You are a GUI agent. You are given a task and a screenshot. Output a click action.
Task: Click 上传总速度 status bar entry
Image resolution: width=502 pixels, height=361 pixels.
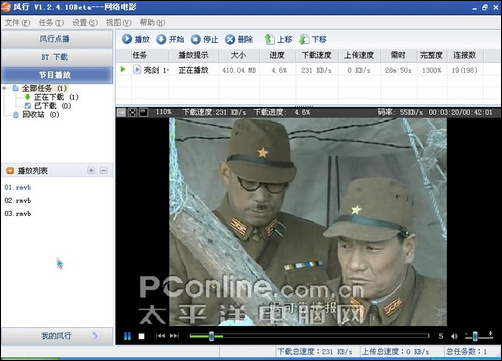click(x=396, y=352)
